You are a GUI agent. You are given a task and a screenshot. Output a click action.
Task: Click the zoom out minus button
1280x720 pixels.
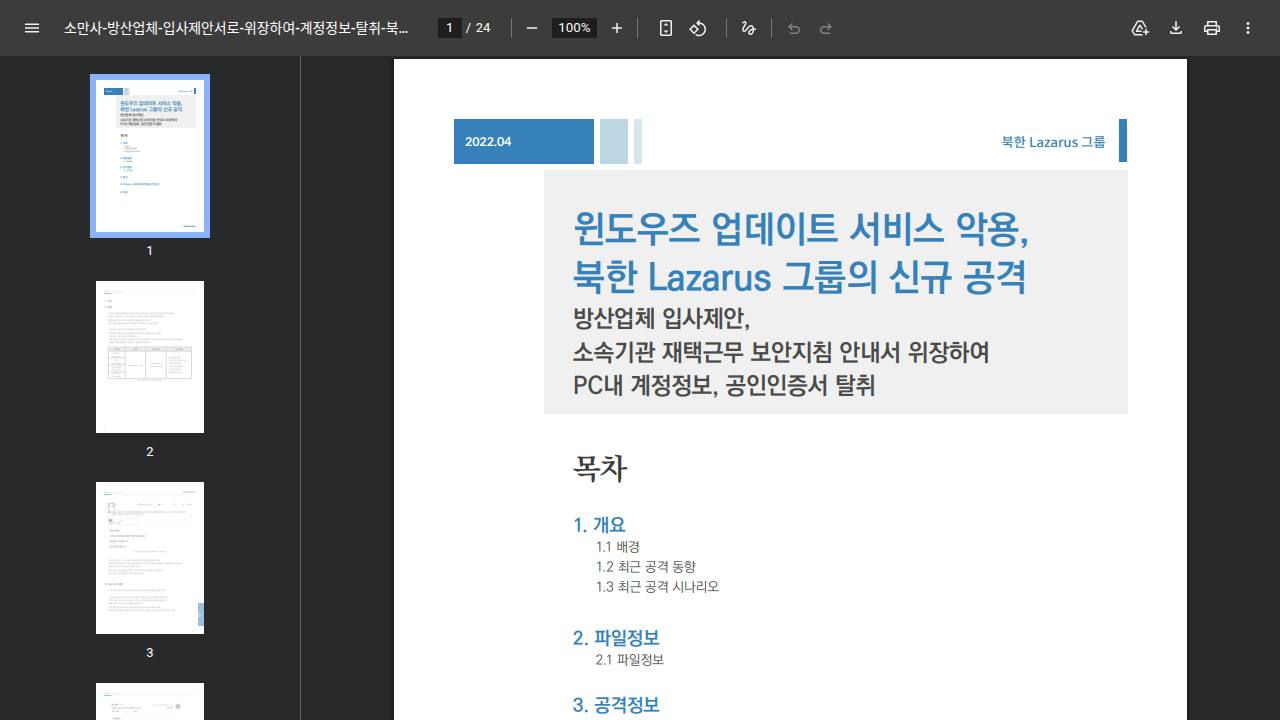point(532,28)
